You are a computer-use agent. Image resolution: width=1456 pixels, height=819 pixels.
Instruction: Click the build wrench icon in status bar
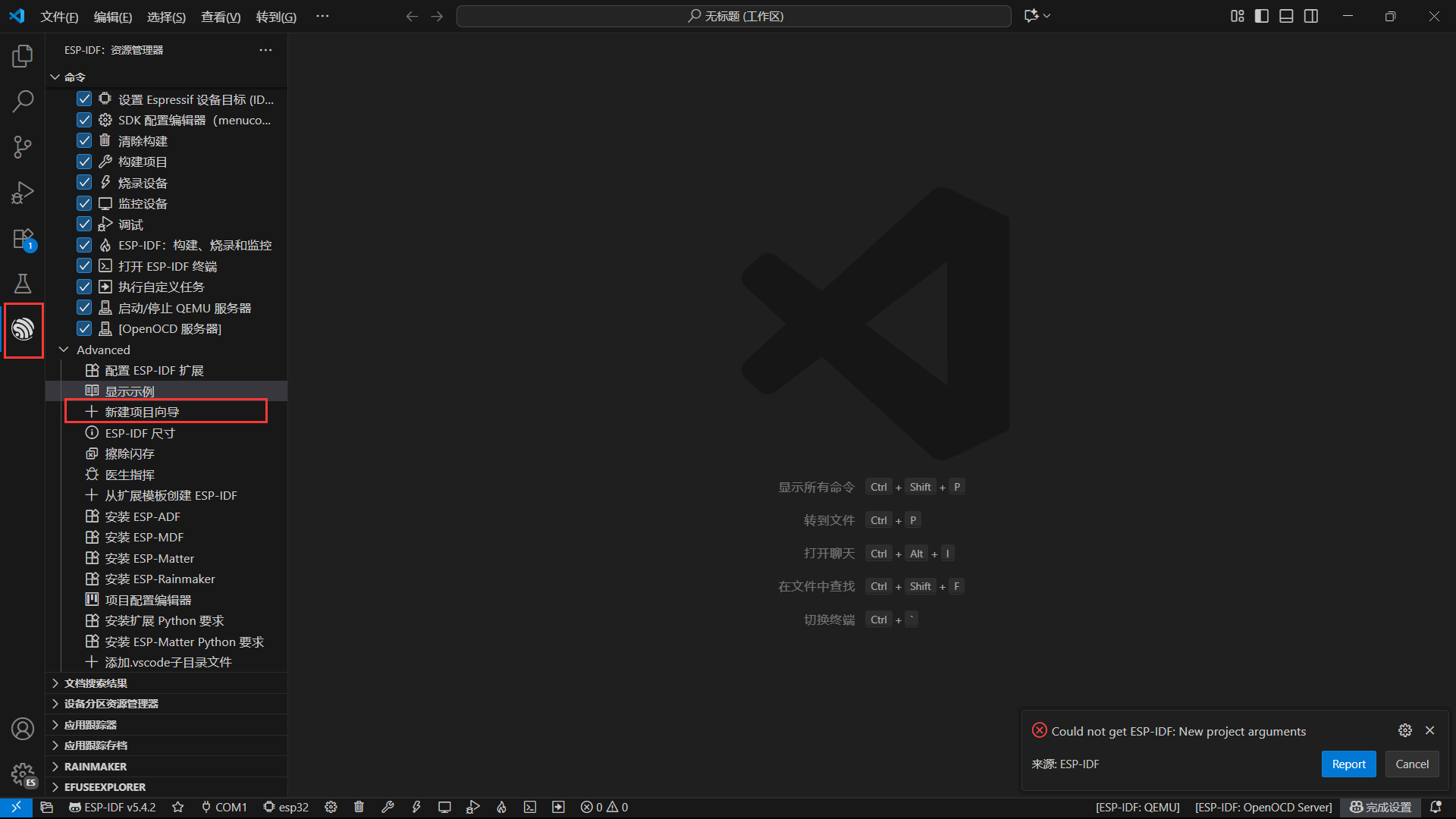click(x=388, y=808)
